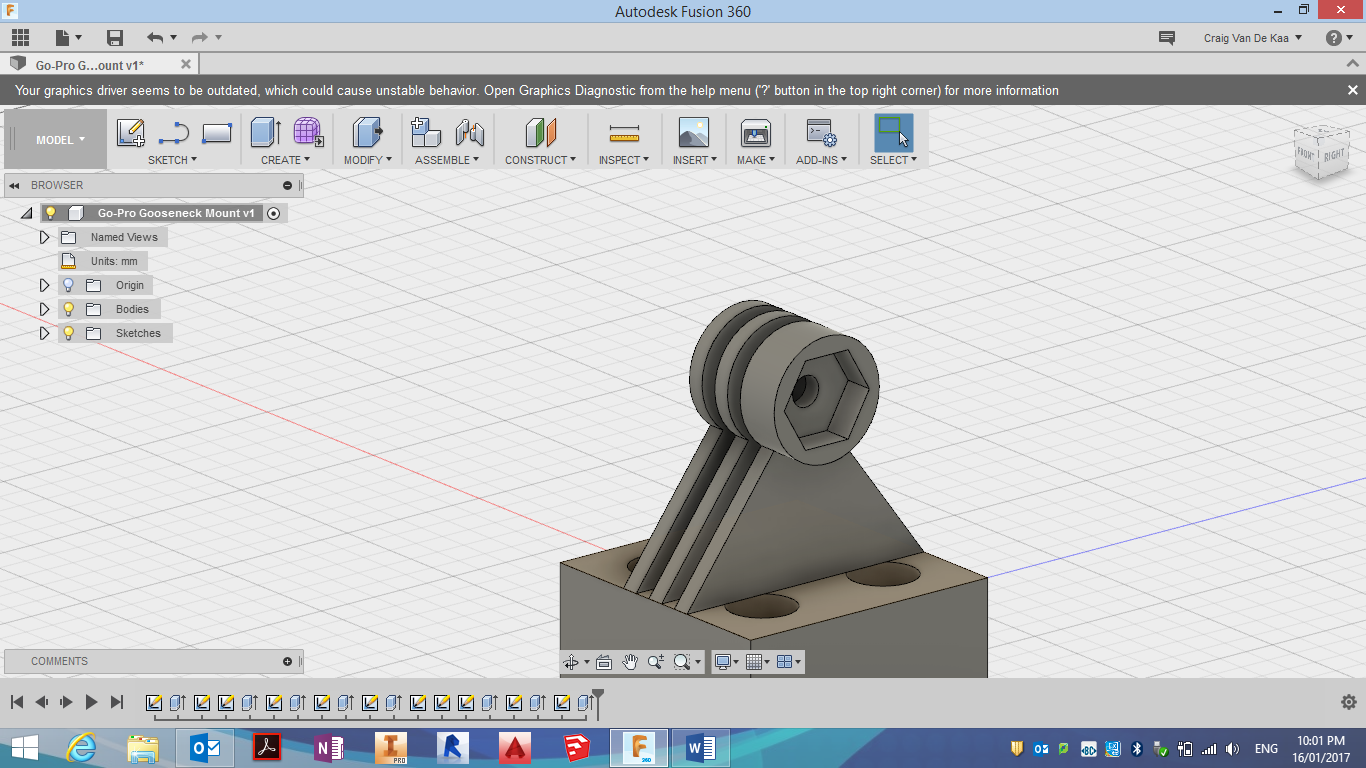
Task: Click the activate component radio button
Action: click(x=273, y=213)
